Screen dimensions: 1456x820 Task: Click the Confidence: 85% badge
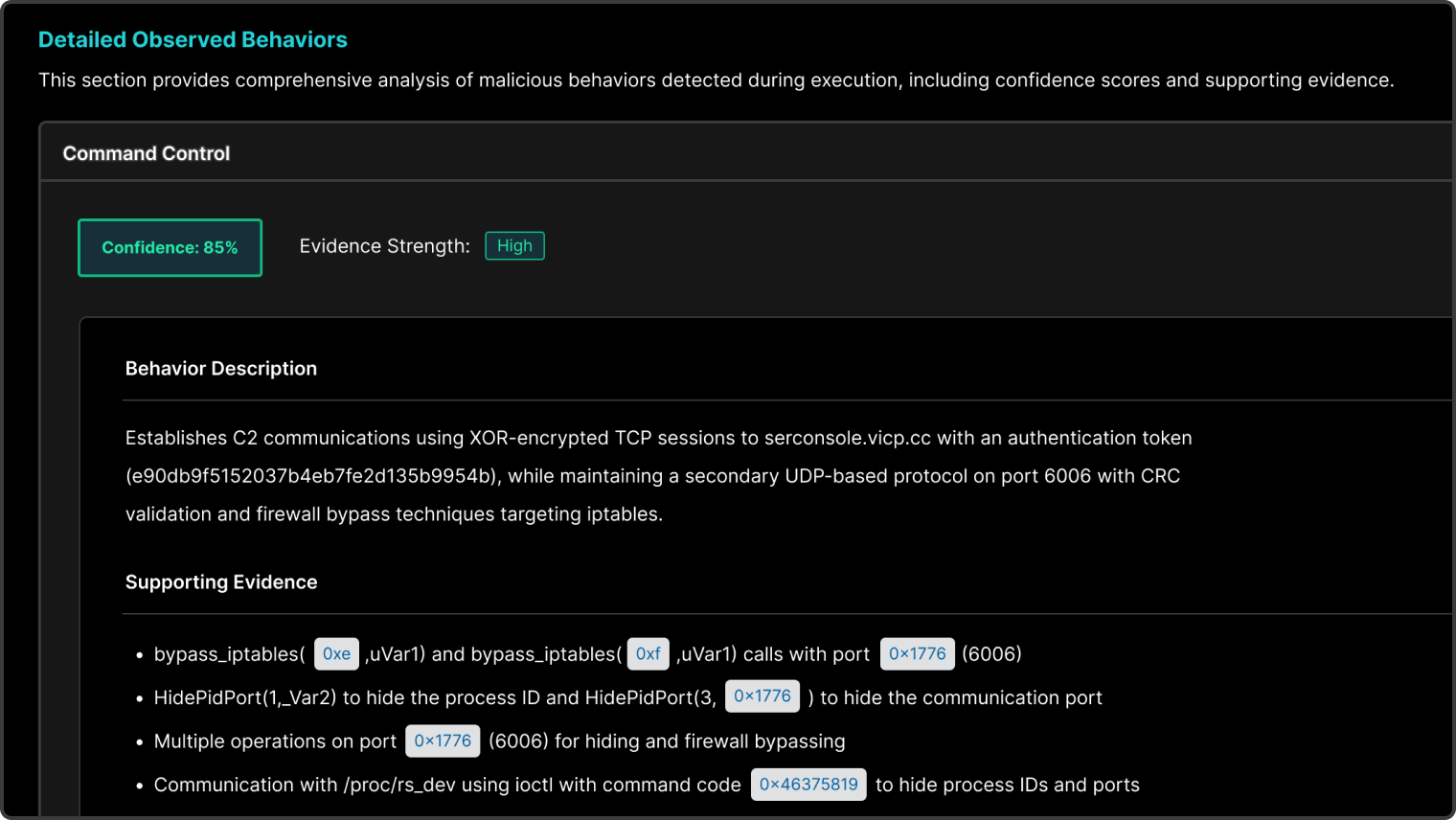(x=170, y=247)
